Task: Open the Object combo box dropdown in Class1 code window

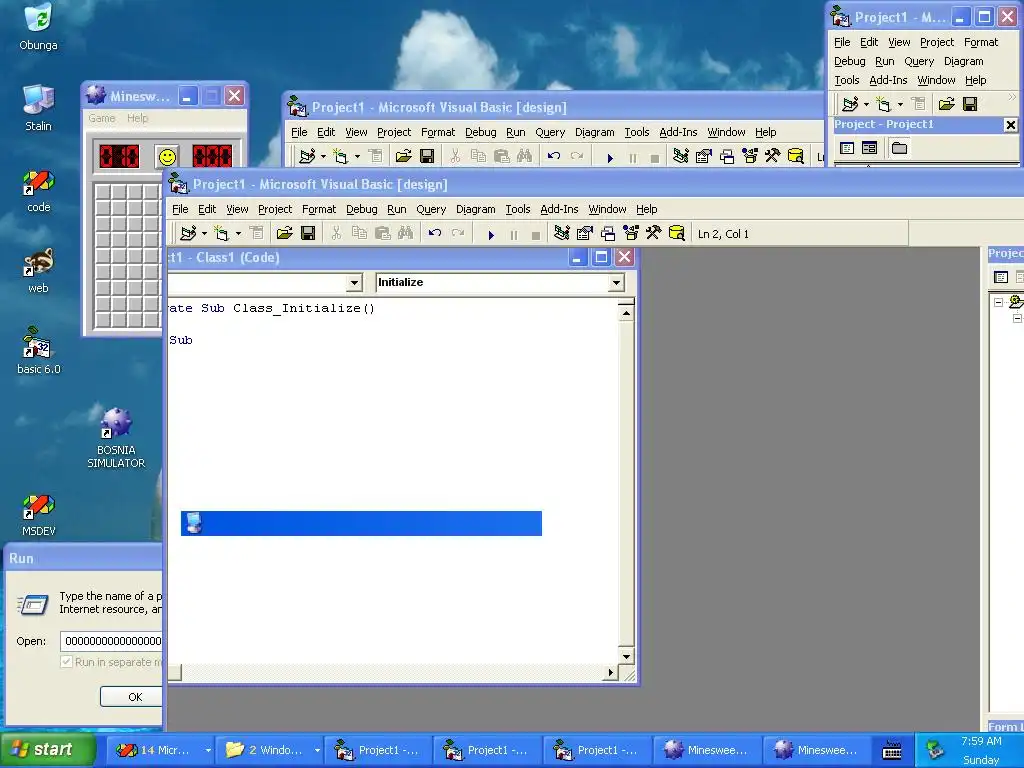Action: pyautogui.click(x=354, y=282)
